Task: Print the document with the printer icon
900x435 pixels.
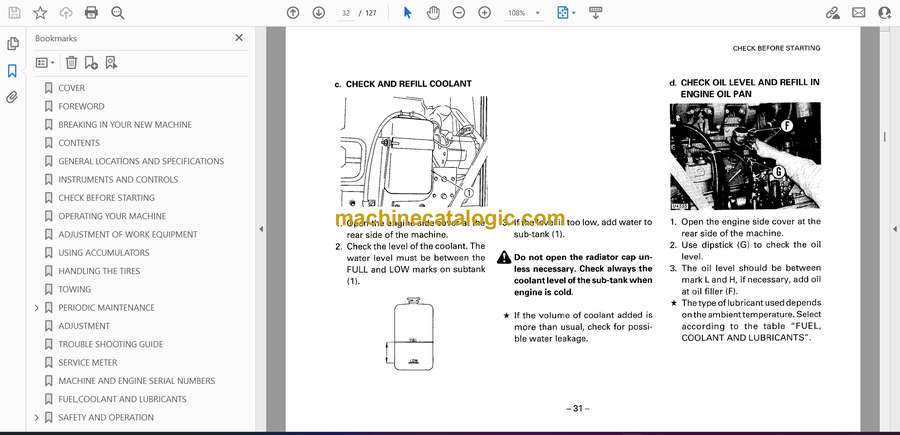Action: coord(91,13)
